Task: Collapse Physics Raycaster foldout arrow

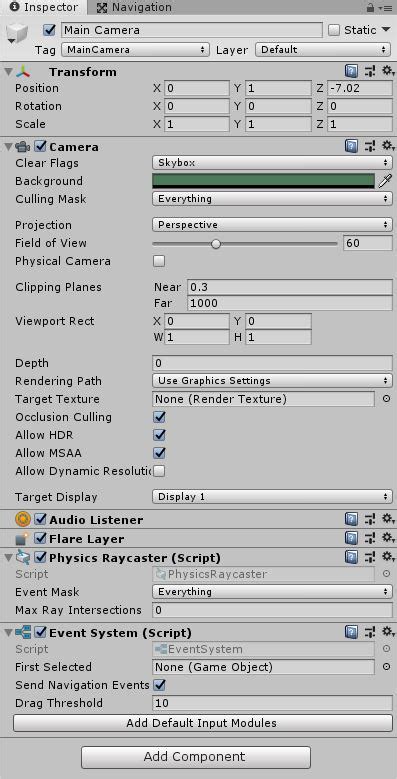Action: coord(8,557)
